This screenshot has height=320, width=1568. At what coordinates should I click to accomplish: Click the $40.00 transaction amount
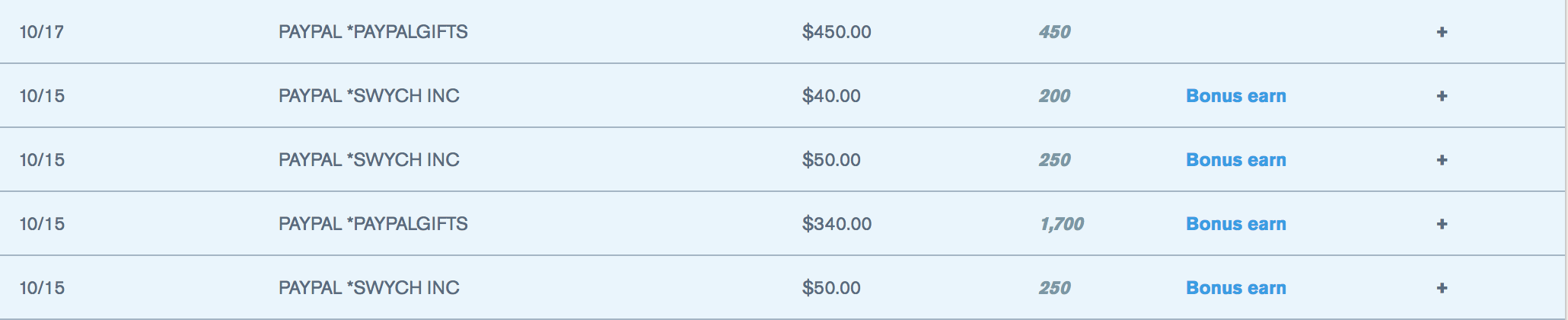[831, 96]
